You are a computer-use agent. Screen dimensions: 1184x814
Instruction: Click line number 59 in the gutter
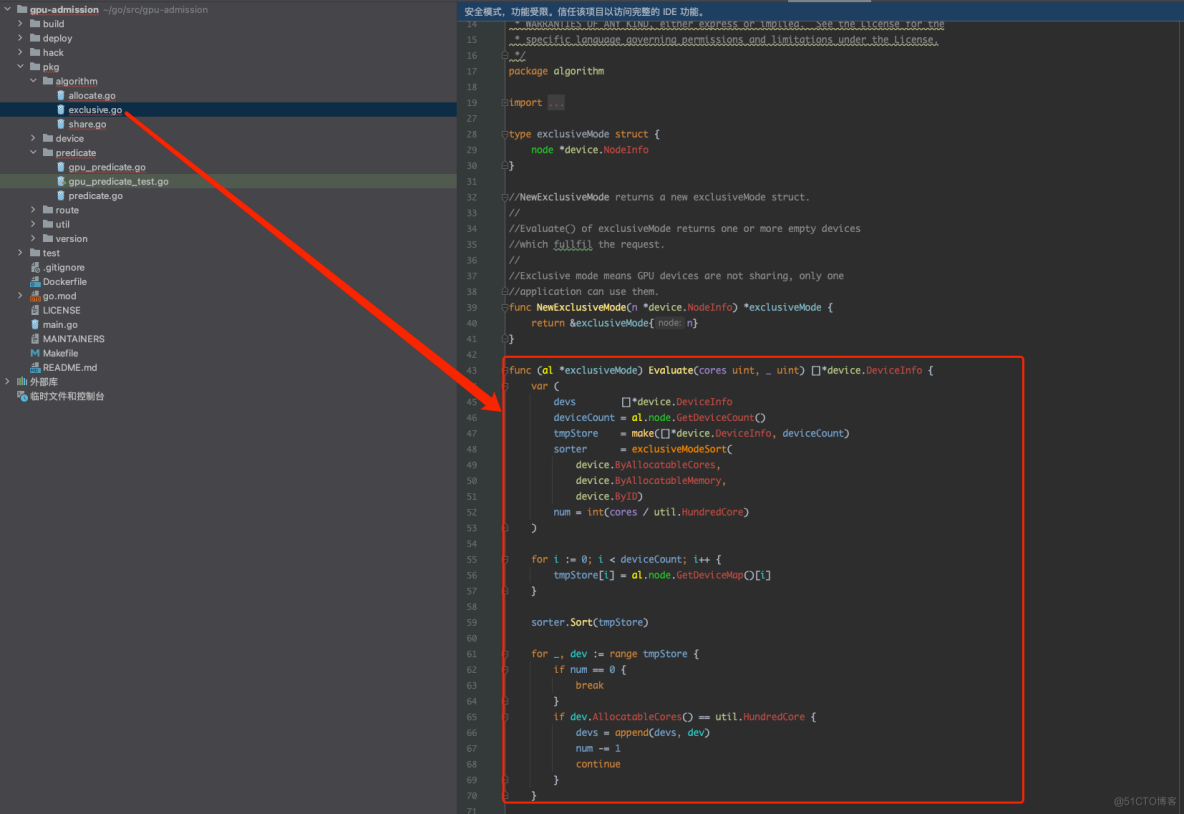[471, 622]
